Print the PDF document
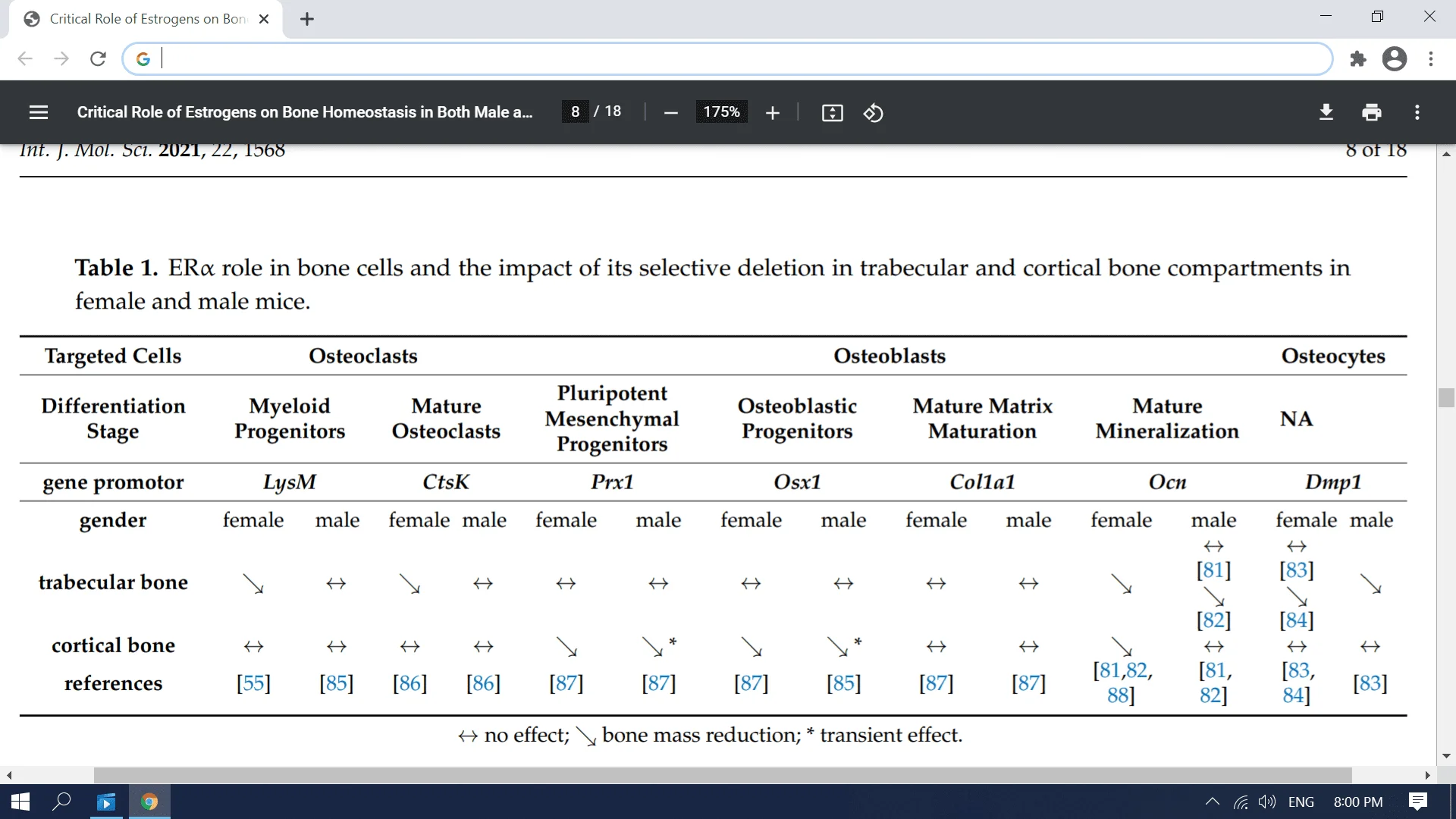This screenshot has width=1456, height=819. tap(1371, 112)
